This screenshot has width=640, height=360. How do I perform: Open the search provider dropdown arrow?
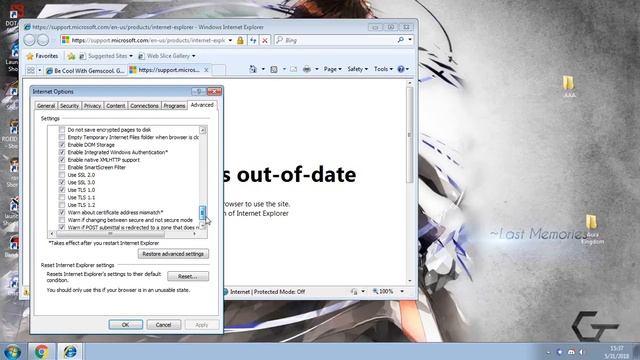pos(410,40)
